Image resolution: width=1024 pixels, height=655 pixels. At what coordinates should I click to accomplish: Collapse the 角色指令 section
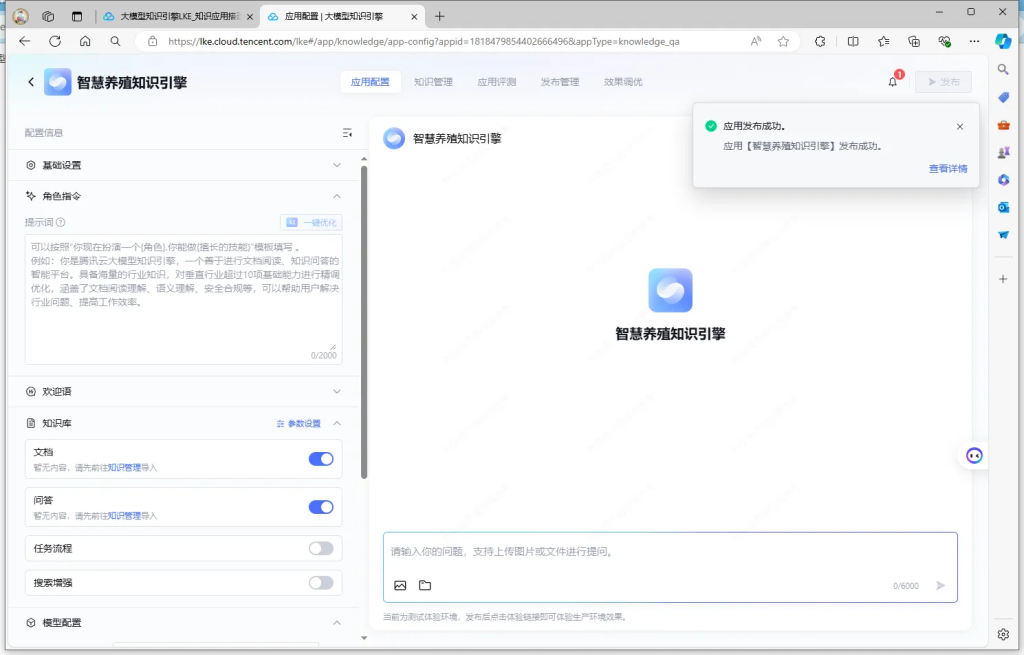337,196
